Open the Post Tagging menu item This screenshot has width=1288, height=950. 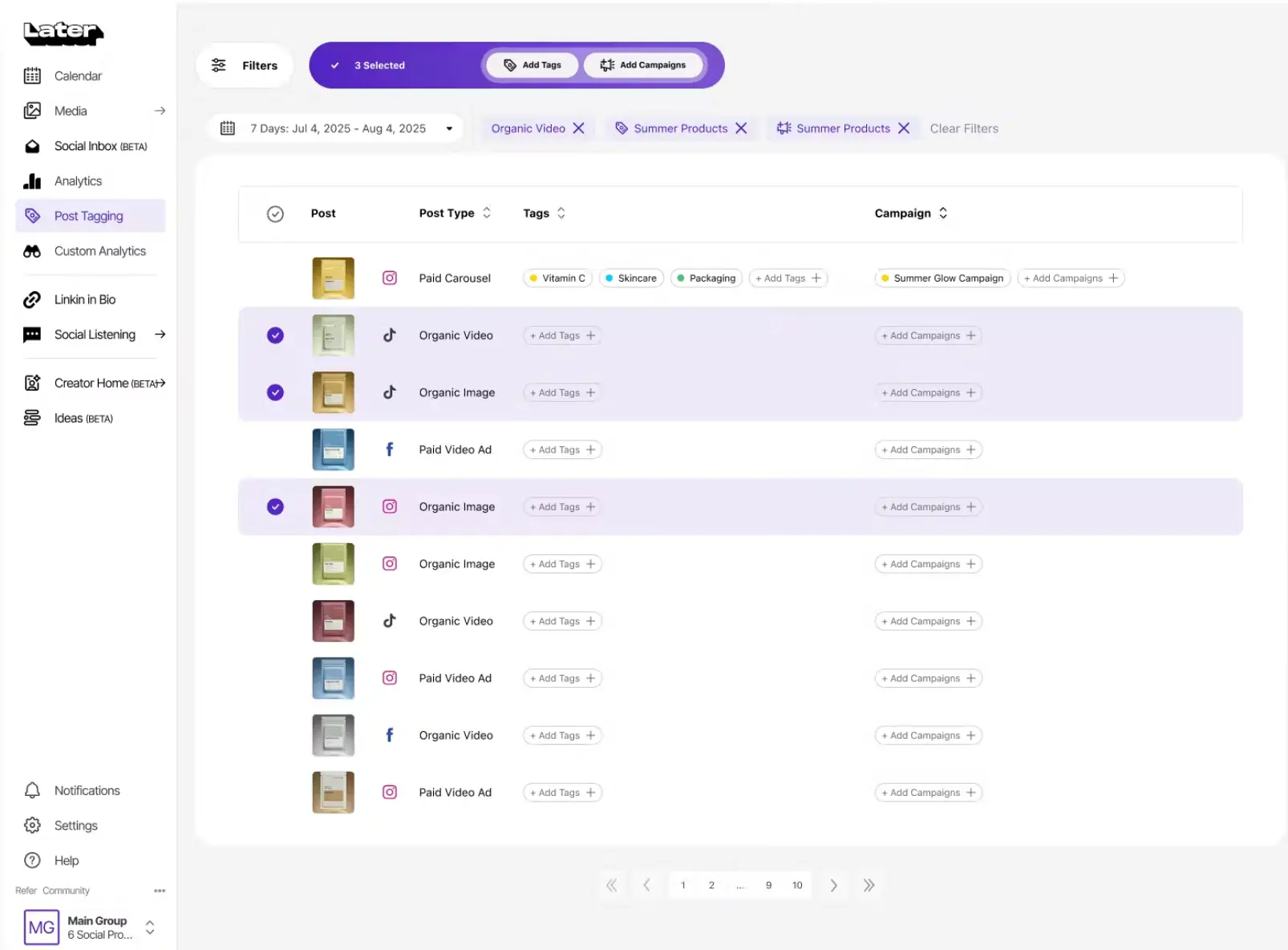coord(91,216)
